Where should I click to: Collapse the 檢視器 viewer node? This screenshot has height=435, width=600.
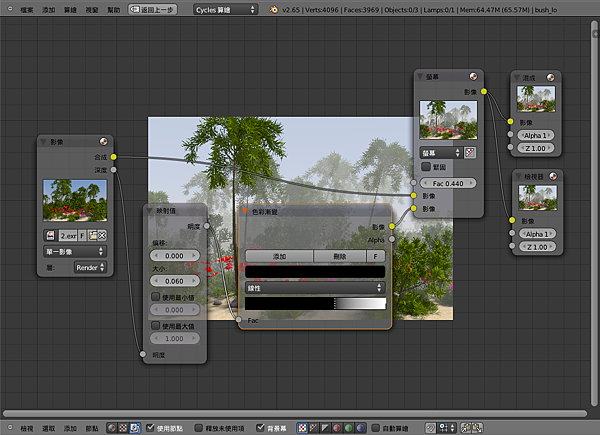point(518,176)
